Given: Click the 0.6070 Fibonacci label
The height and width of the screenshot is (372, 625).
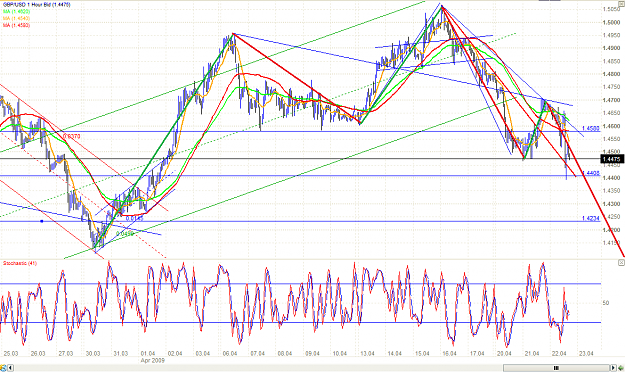Looking at the screenshot, I should point(72,136).
